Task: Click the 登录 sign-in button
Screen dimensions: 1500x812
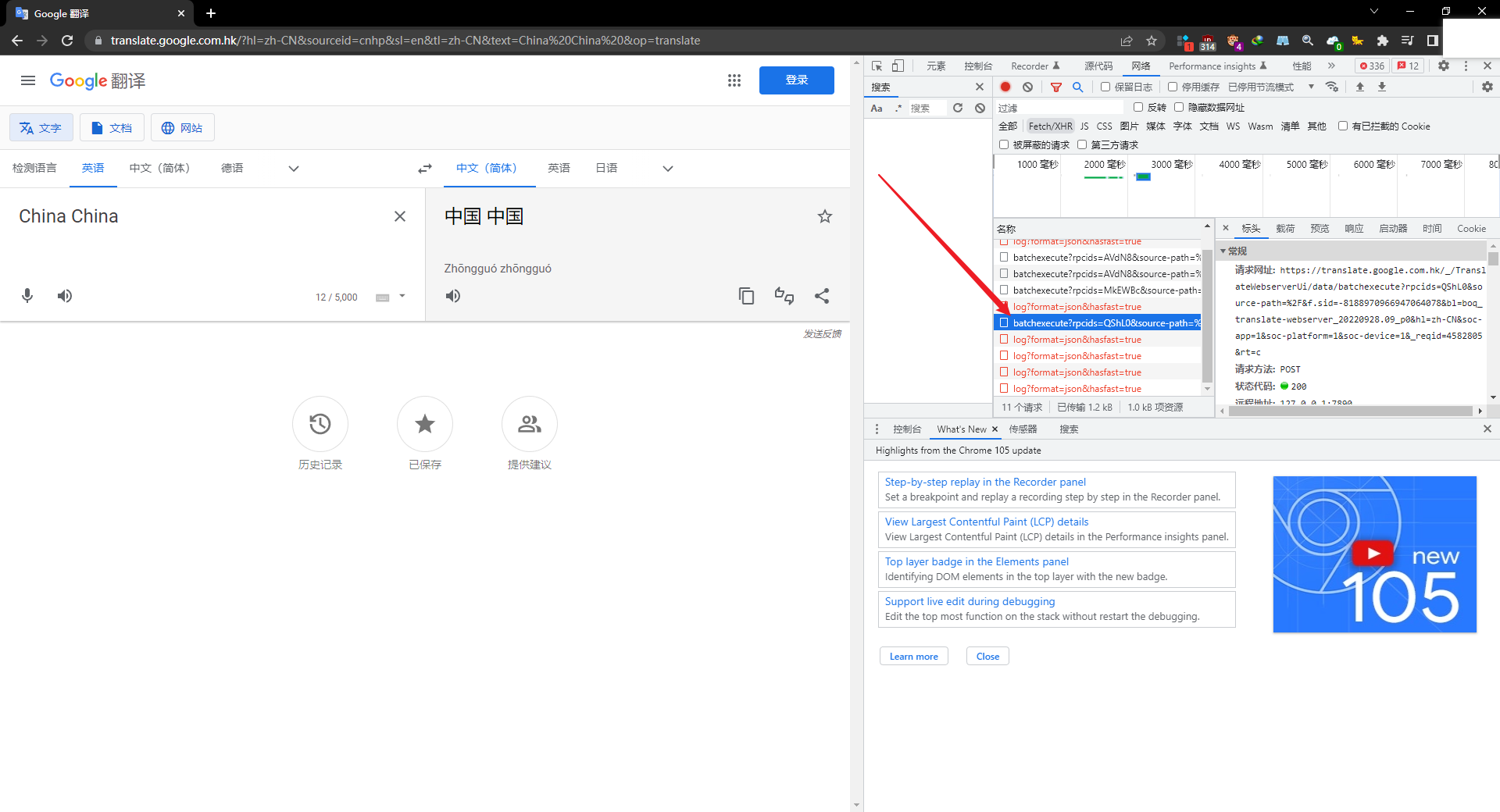Action: coord(796,80)
